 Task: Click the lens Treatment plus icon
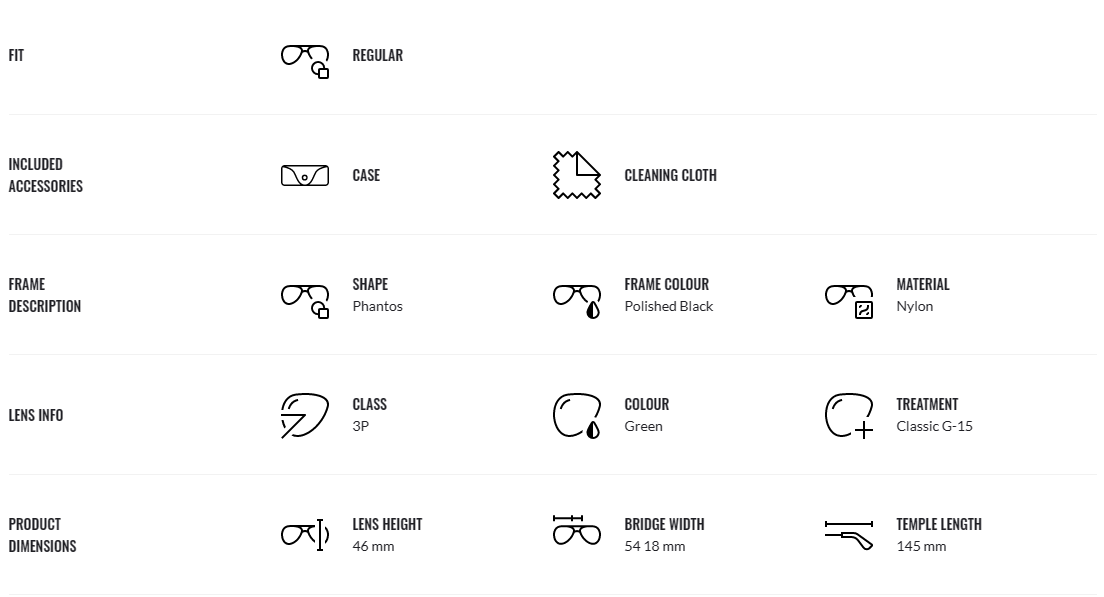coord(848,415)
